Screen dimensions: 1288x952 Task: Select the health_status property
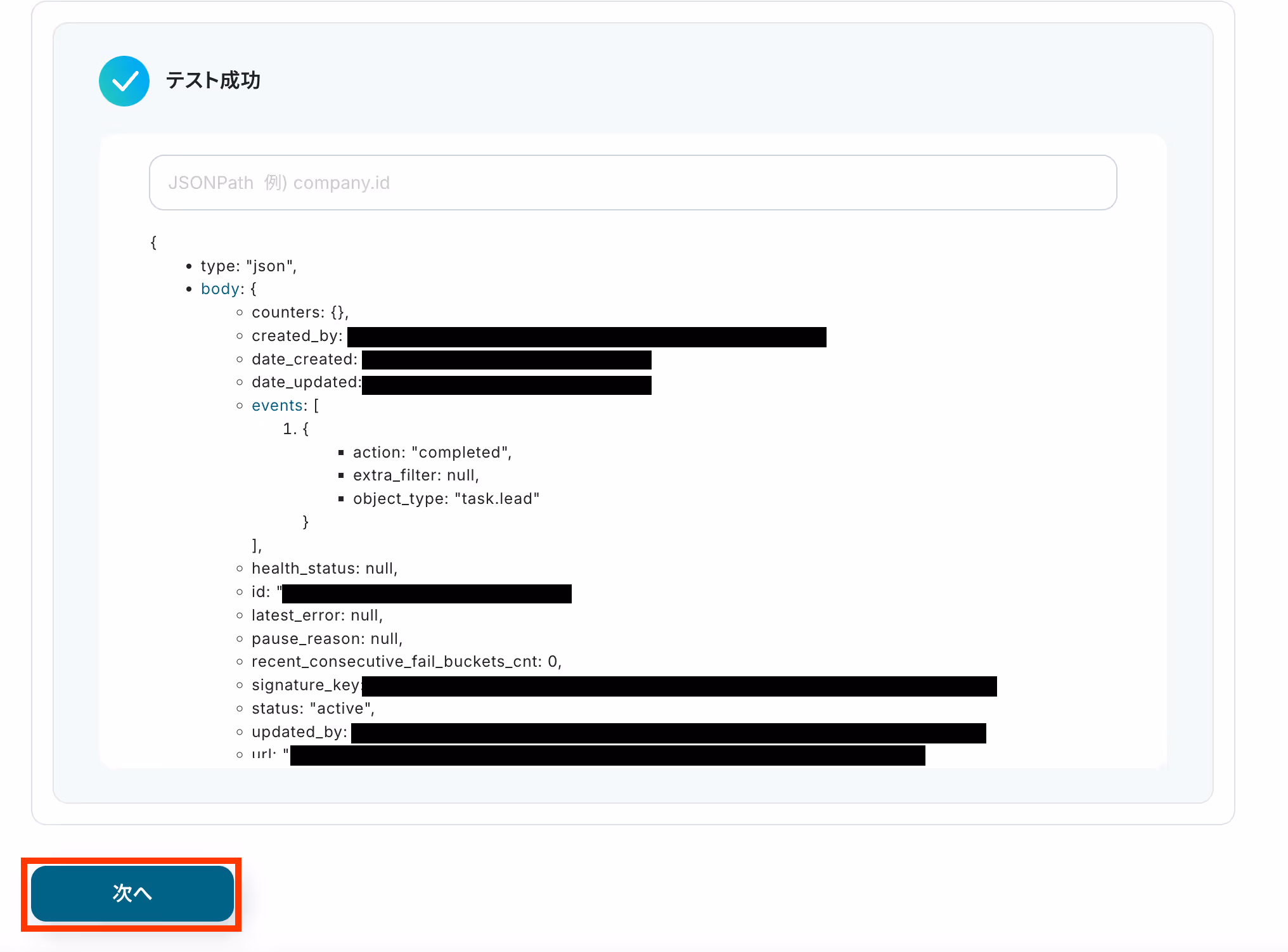pyautogui.click(x=324, y=569)
